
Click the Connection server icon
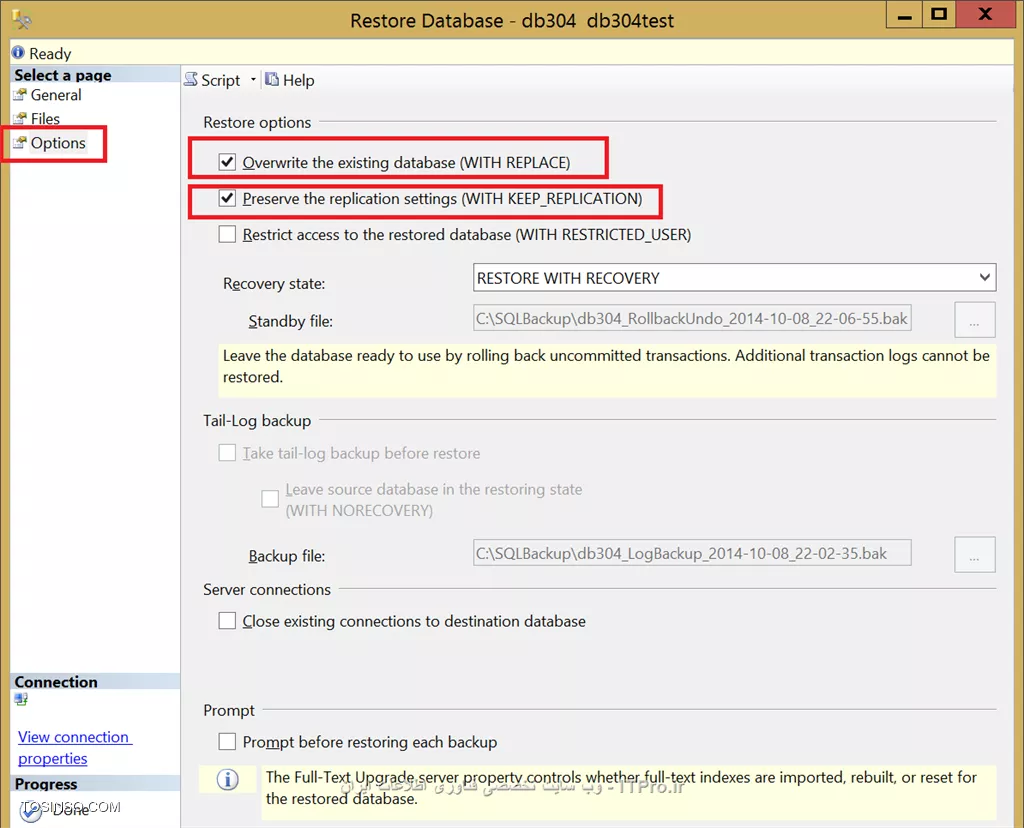(21, 699)
